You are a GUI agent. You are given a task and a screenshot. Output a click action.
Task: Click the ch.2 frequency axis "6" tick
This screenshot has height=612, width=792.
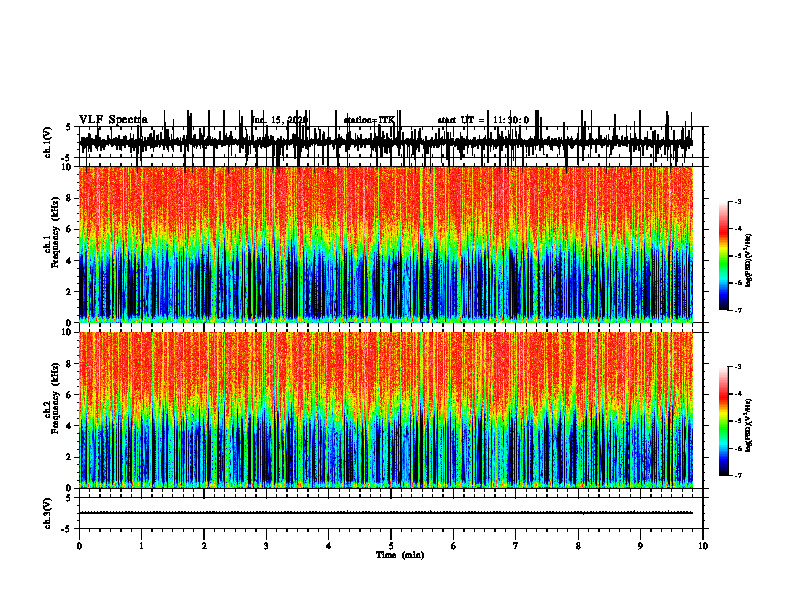(70, 395)
